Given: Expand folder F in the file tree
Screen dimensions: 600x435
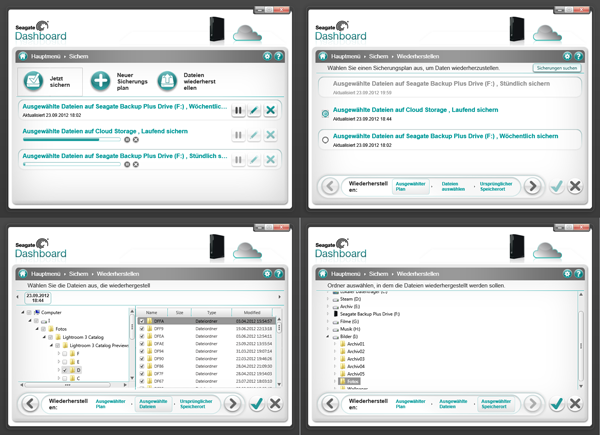Looking at the screenshot, I should pos(59,354).
